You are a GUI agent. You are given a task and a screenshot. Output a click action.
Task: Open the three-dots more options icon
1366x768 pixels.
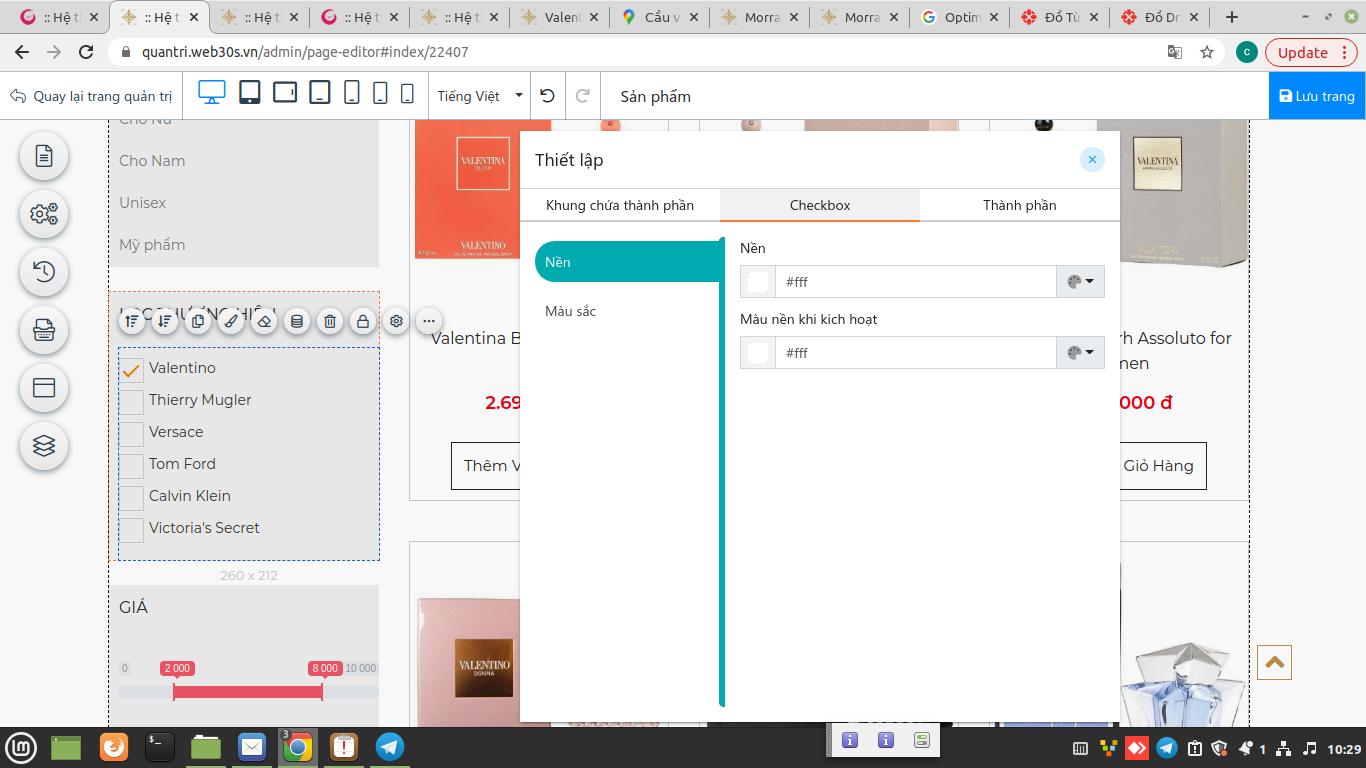tap(429, 321)
